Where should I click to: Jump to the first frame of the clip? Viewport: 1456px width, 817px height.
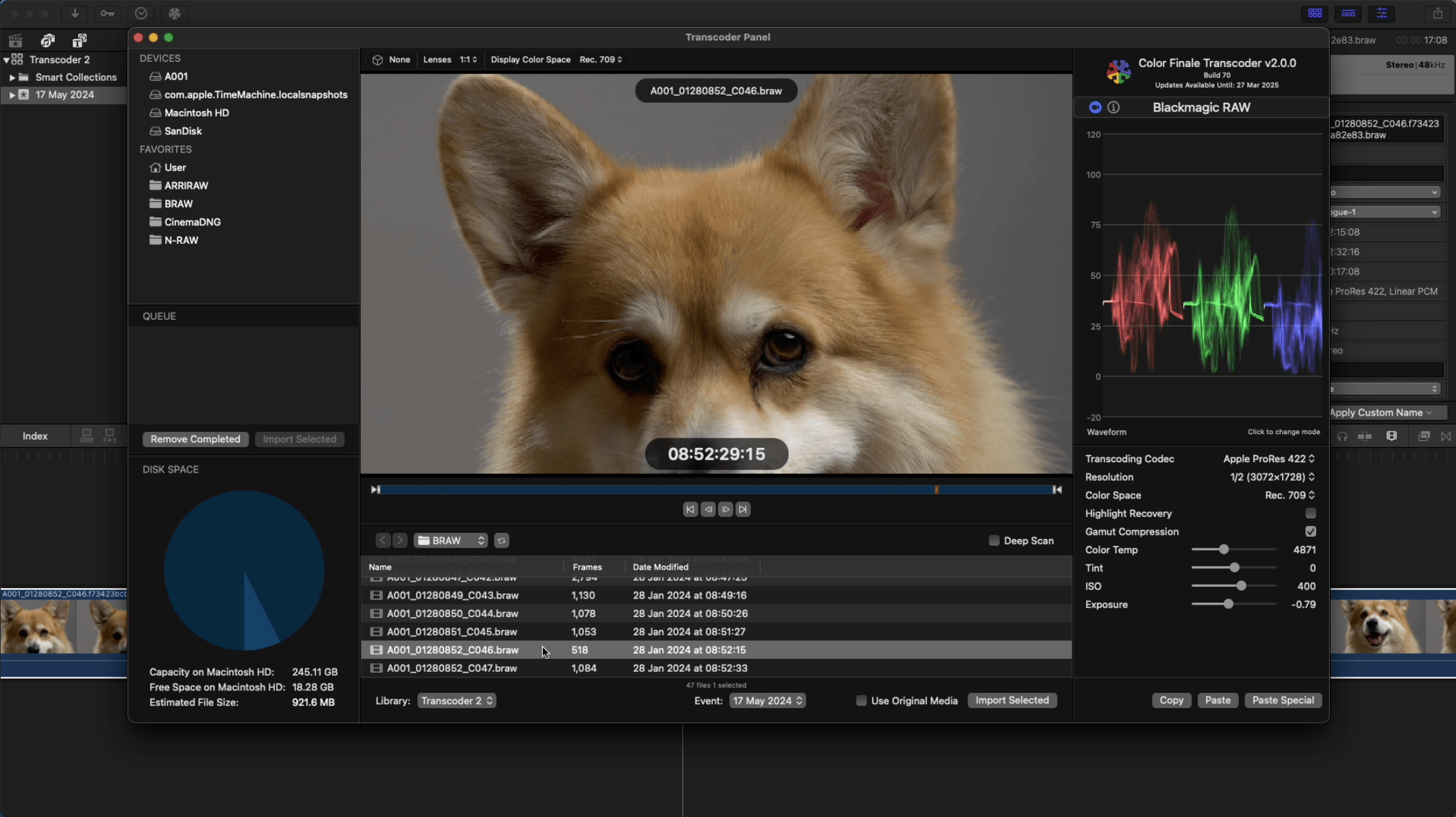point(690,509)
